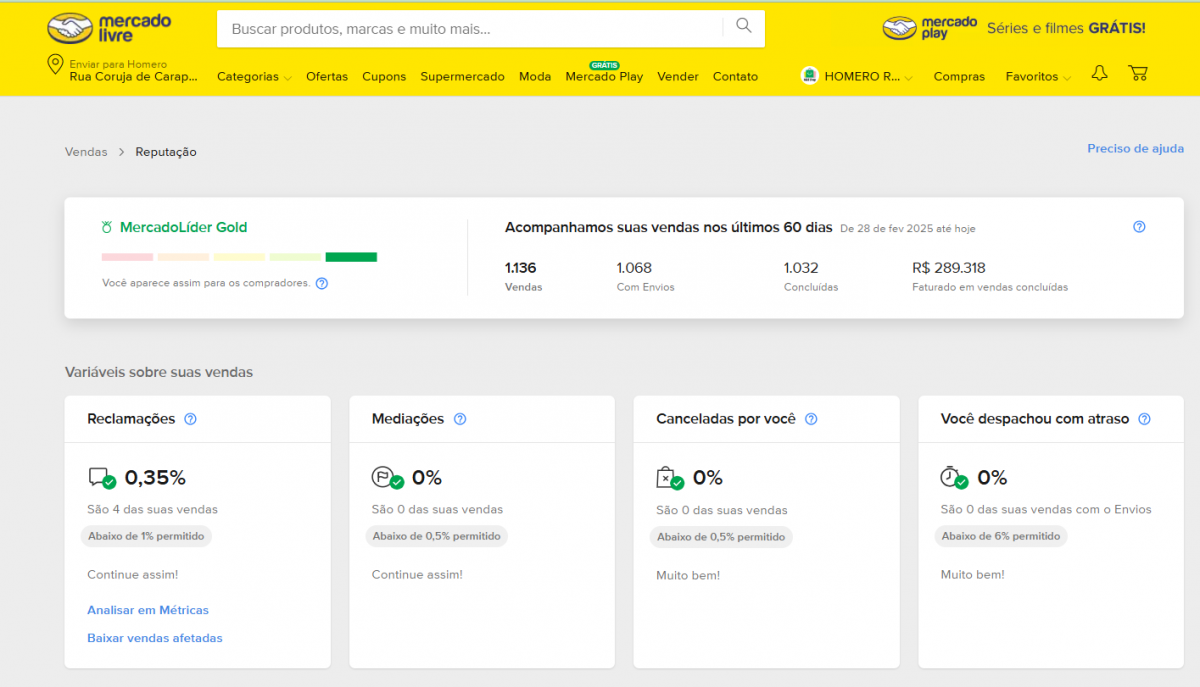1200x687 pixels.
Task: Click help icon after 'aparece assim para os compradores'
Action: pyautogui.click(x=322, y=283)
